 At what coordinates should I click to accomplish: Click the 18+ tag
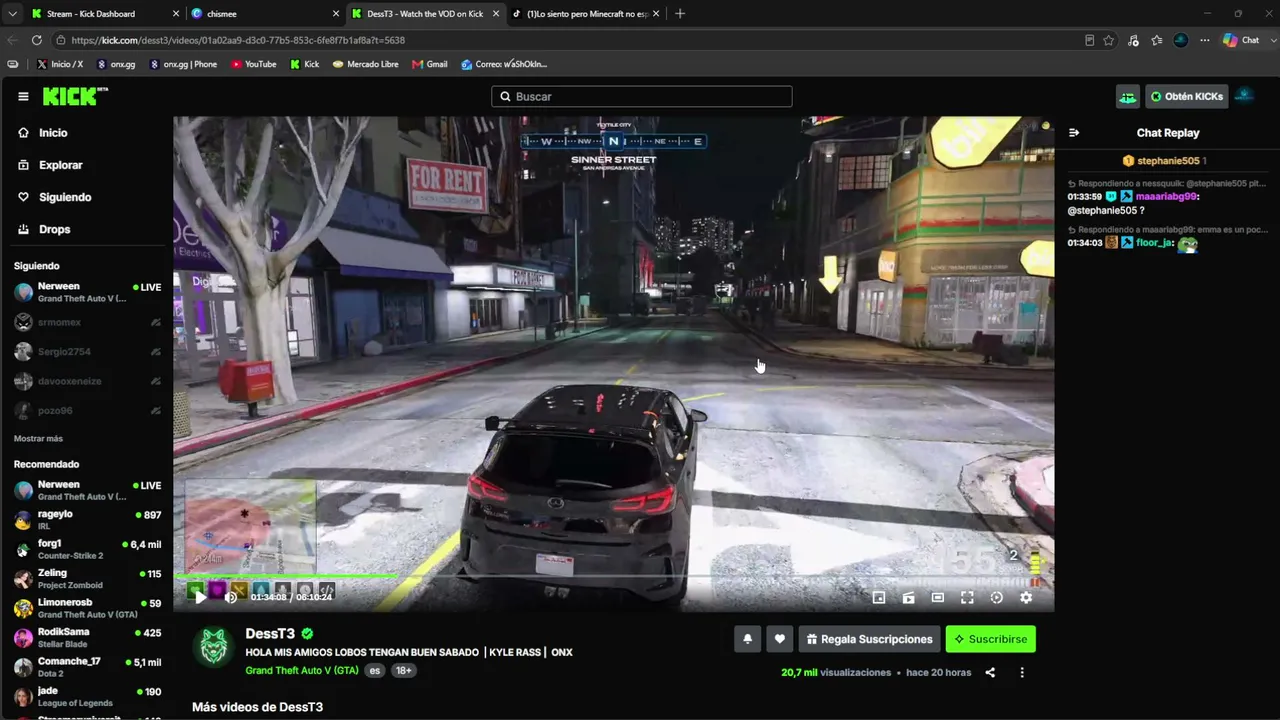click(403, 670)
